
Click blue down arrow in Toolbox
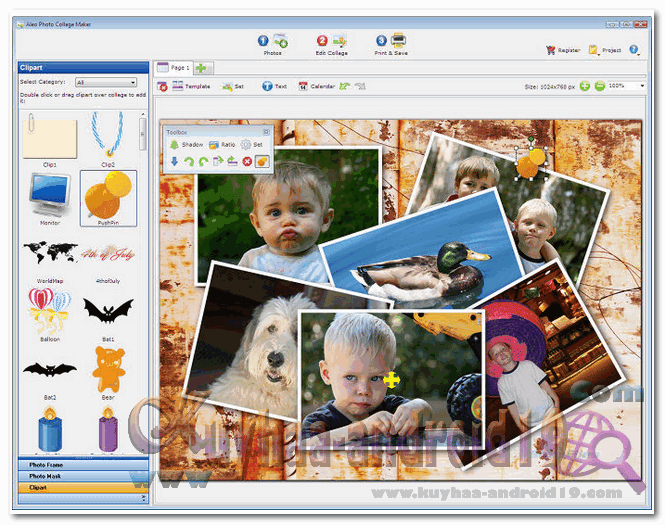(174, 162)
